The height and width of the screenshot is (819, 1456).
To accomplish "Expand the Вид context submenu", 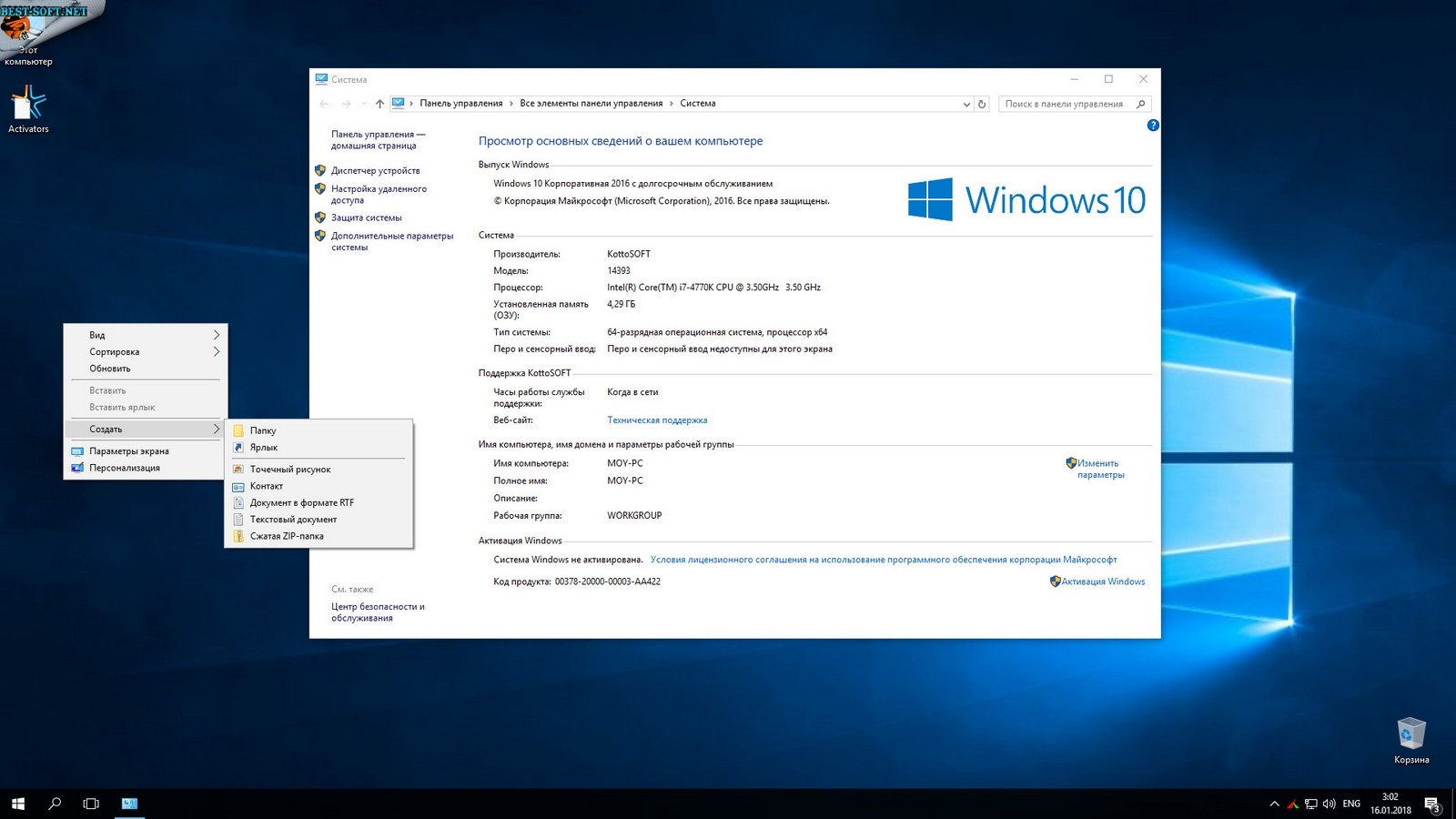I will [146, 336].
